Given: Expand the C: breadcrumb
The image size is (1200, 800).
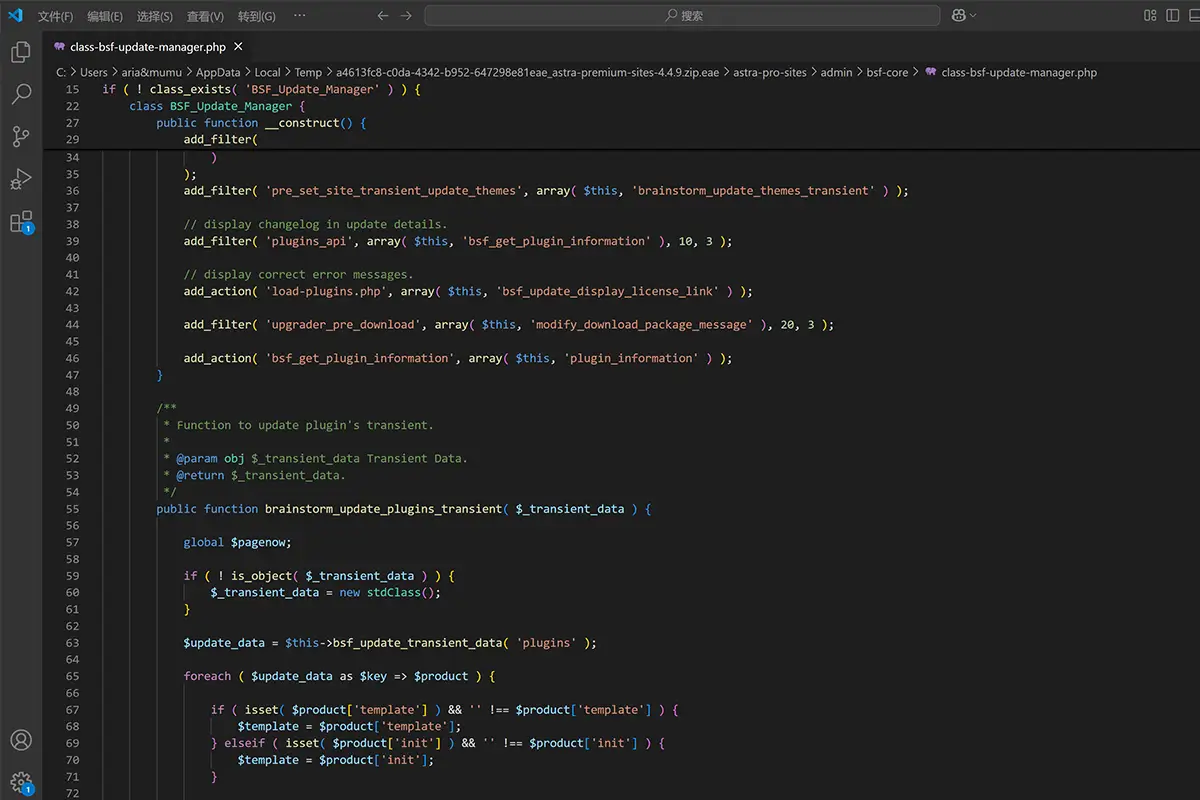Looking at the screenshot, I should [61, 72].
